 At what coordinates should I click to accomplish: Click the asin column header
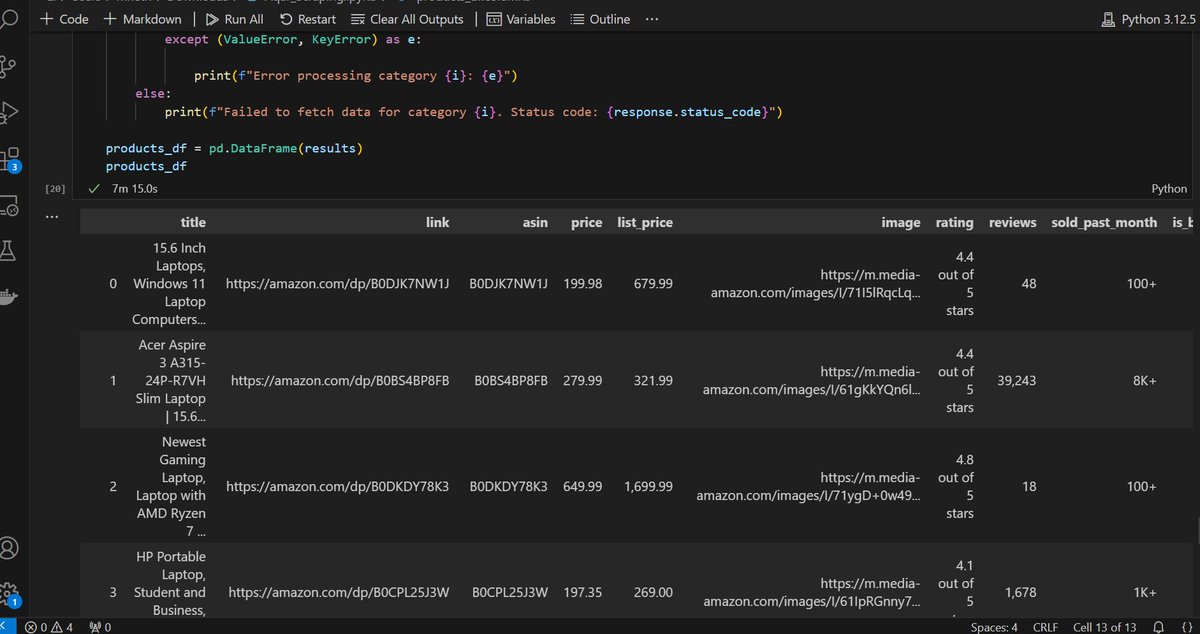pos(535,222)
